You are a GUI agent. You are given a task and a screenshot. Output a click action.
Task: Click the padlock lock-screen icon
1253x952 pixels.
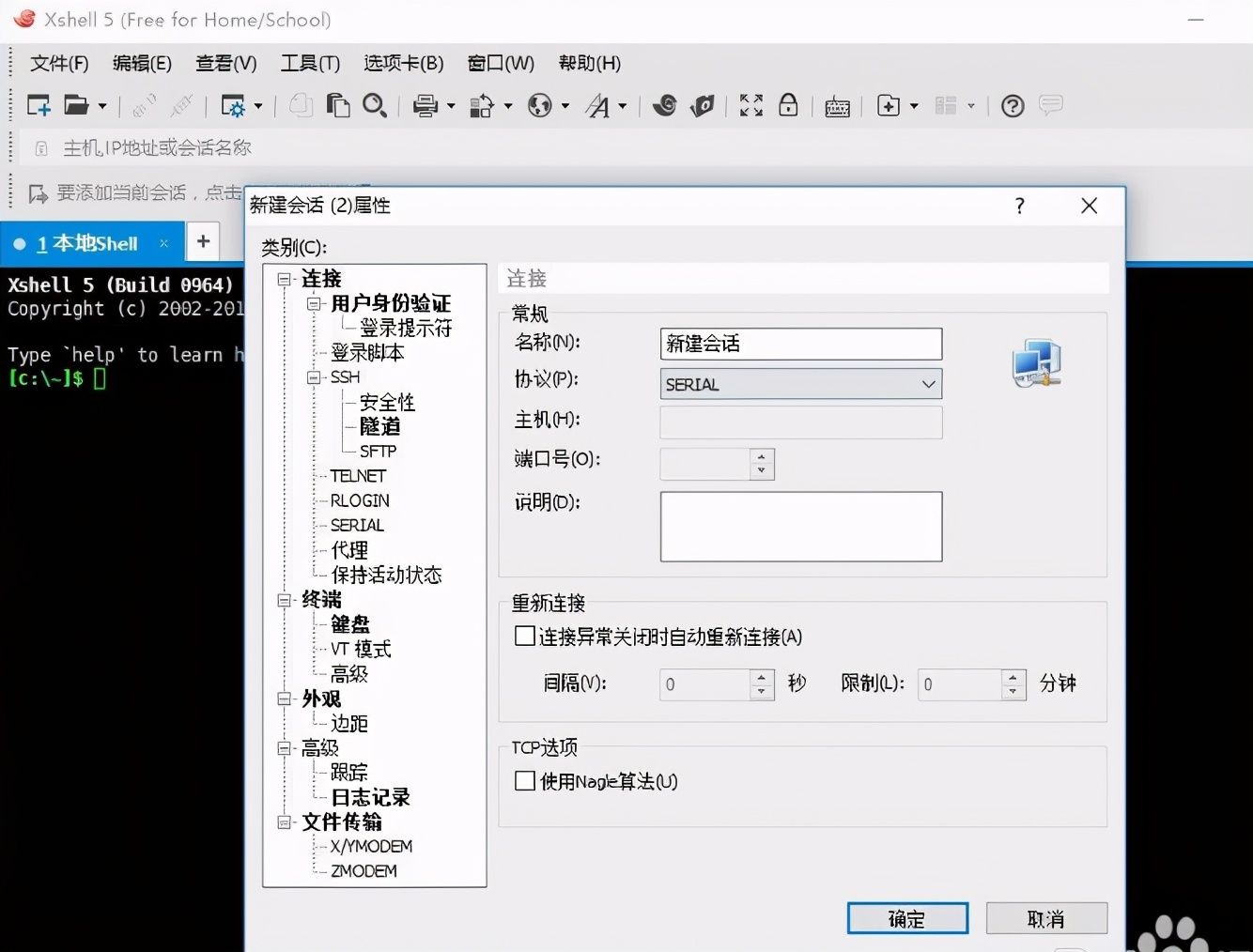pos(788,105)
